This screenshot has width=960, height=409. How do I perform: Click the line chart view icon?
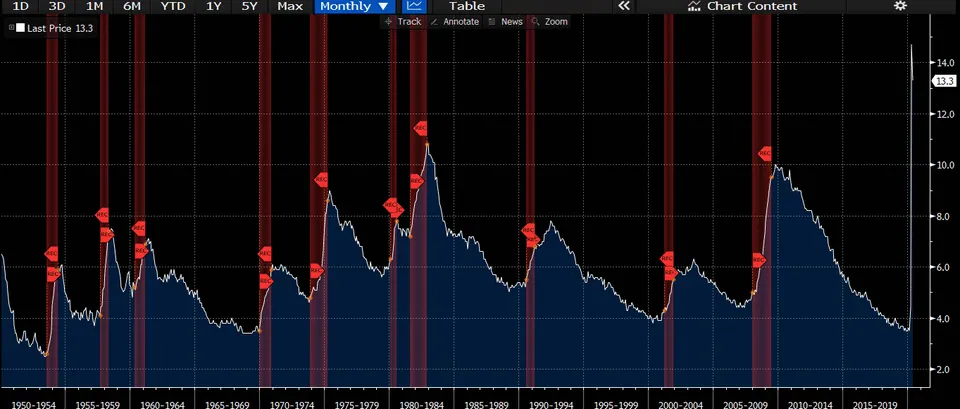tap(414, 6)
